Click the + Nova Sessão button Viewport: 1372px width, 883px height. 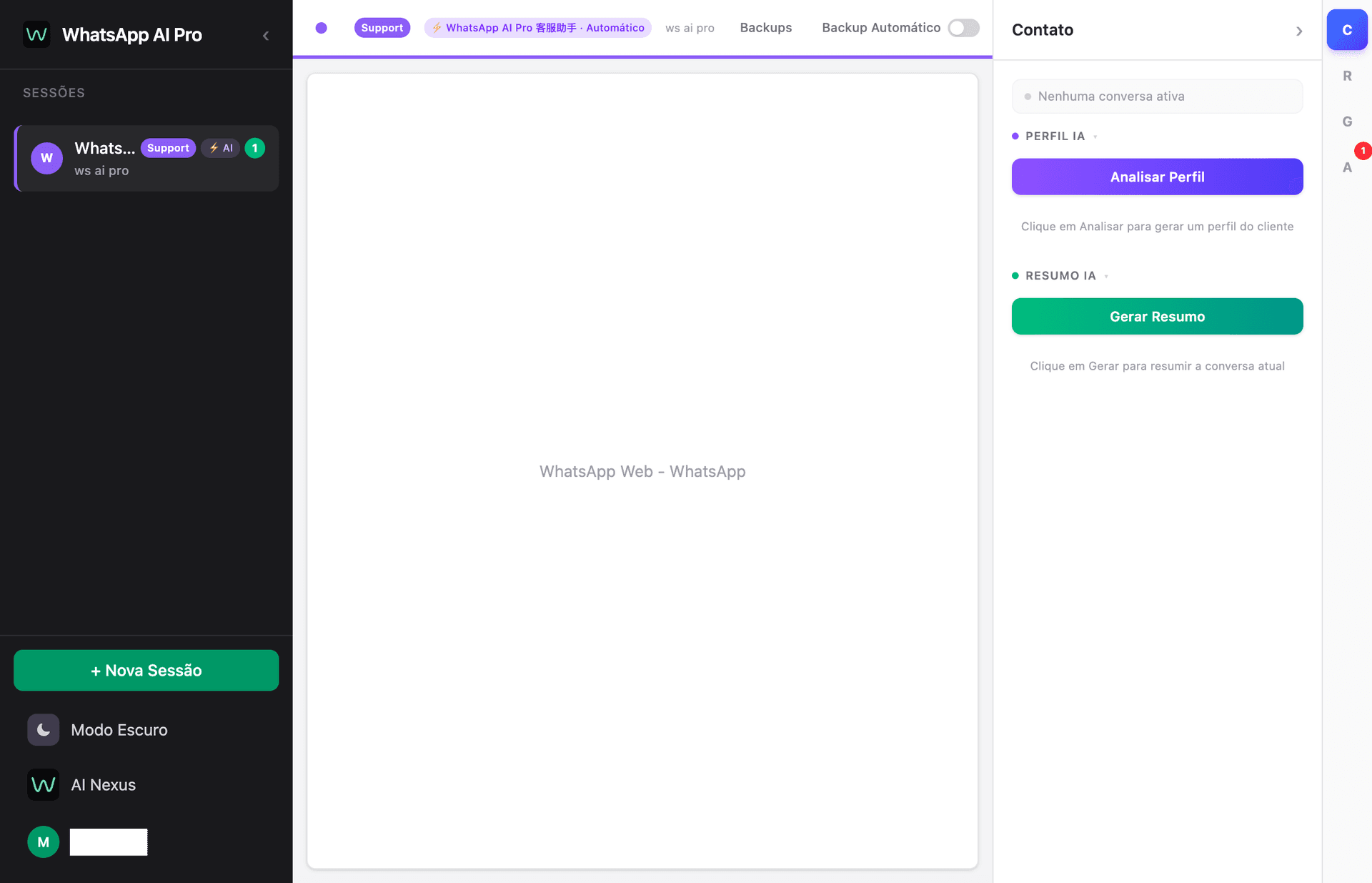(146, 670)
